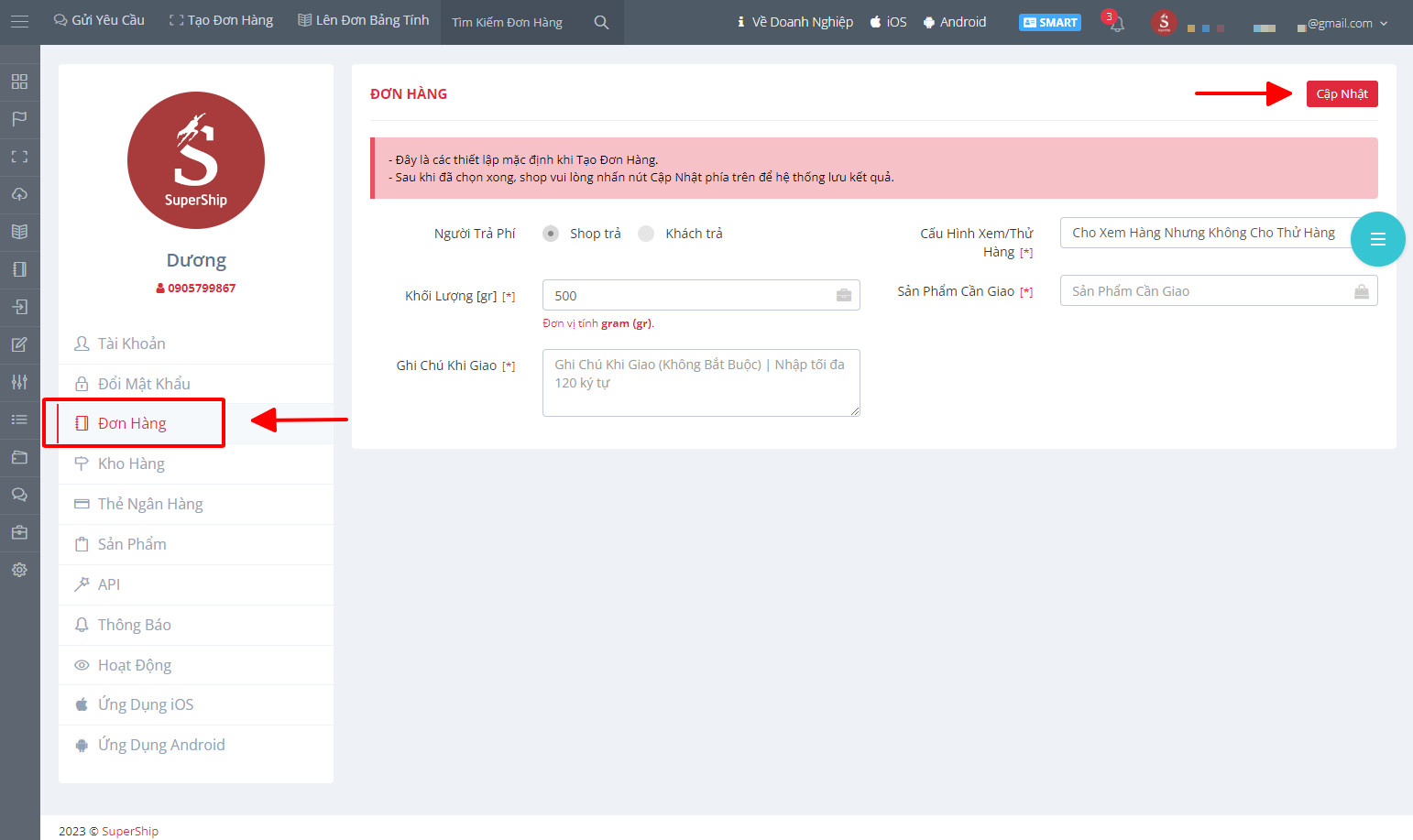Click the briefcase icon in the left rail
This screenshot has width=1413, height=840.
[19, 532]
